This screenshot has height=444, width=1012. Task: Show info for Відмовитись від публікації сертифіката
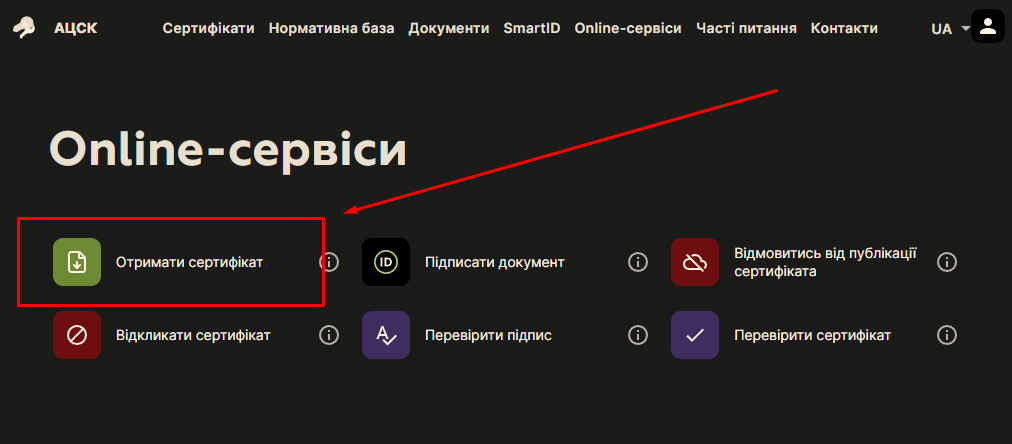pos(947,262)
